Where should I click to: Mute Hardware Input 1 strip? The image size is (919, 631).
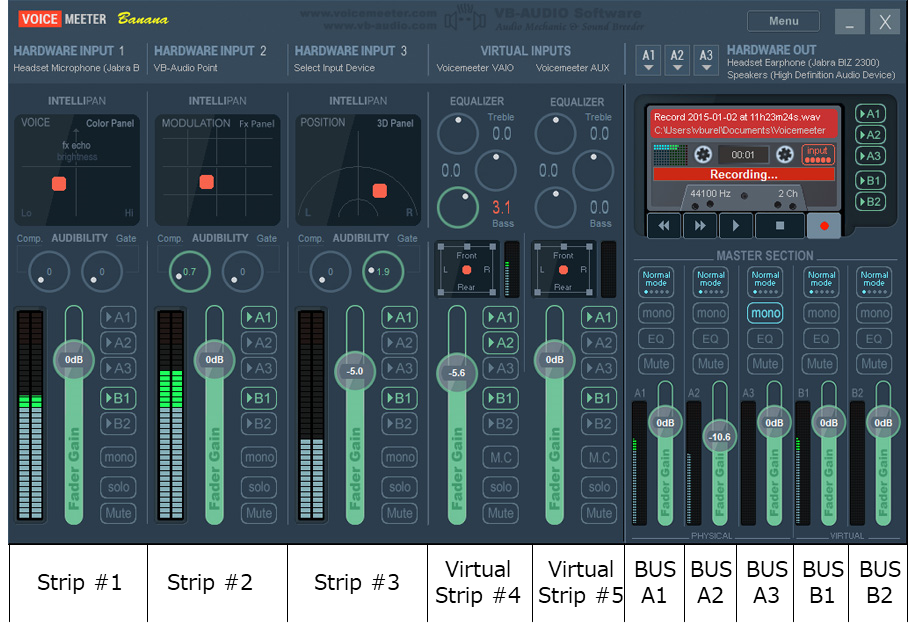coord(118,513)
